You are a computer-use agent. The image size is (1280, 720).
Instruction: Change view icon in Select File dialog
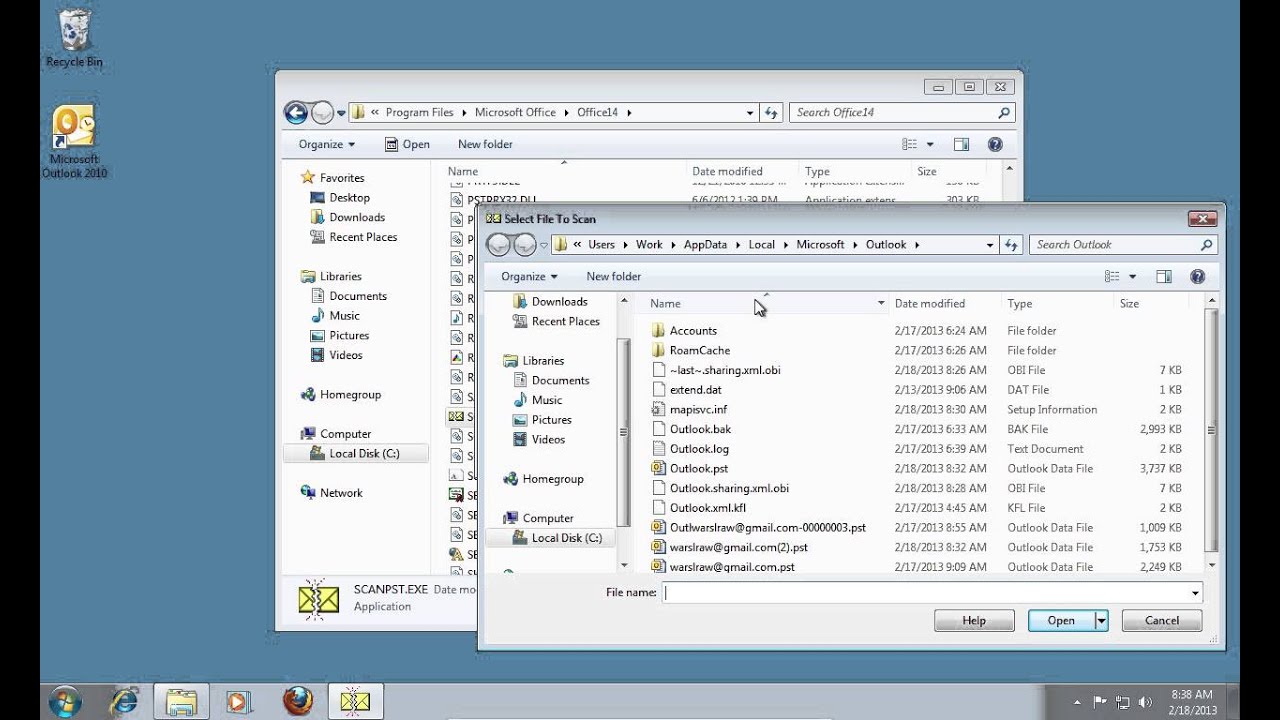tap(1112, 276)
